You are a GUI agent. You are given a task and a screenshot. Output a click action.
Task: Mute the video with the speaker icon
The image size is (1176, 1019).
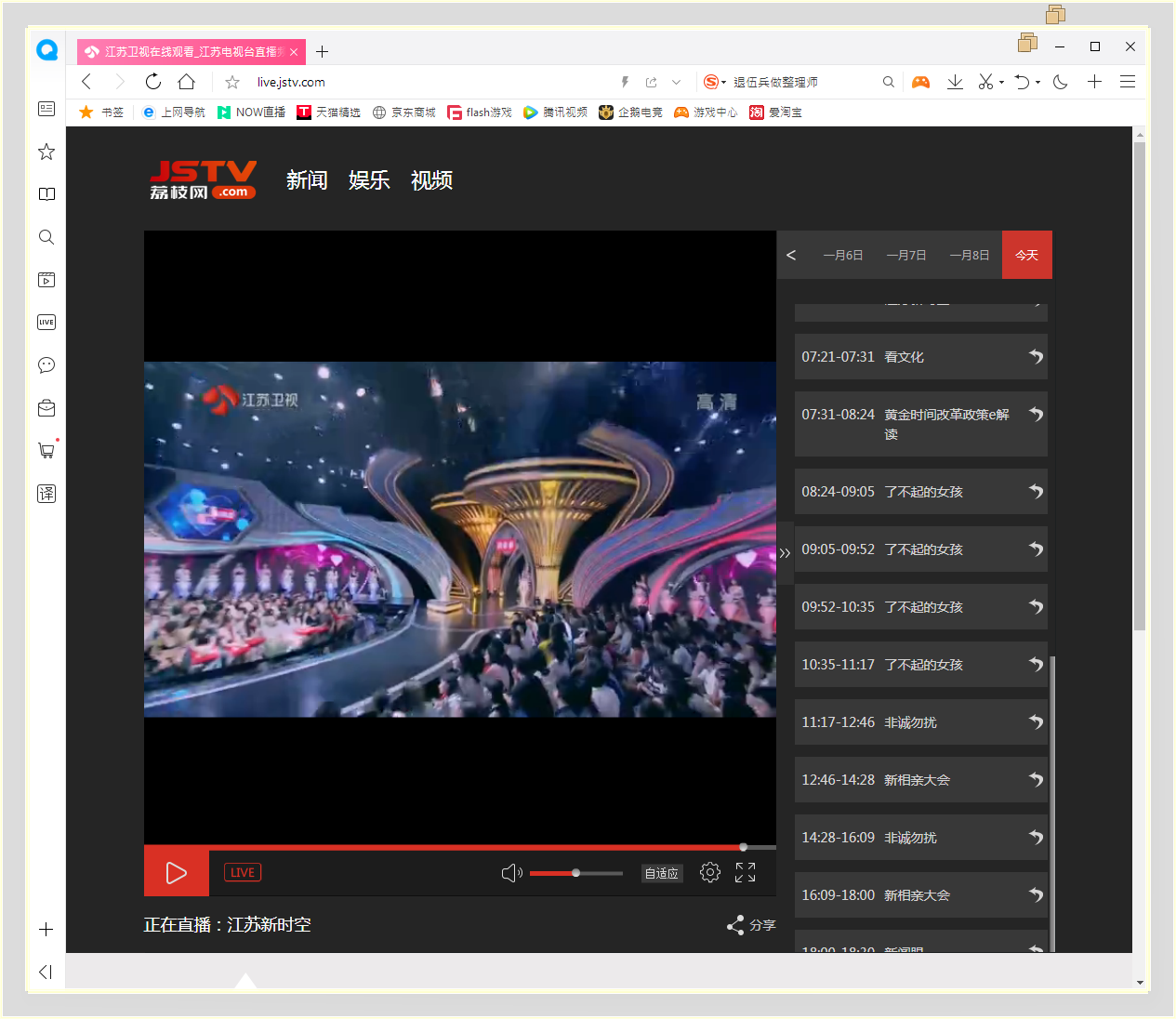[511, 873]
